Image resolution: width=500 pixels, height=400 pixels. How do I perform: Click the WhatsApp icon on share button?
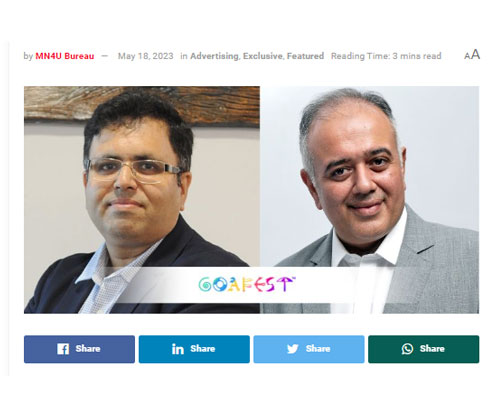pos(407,349)
